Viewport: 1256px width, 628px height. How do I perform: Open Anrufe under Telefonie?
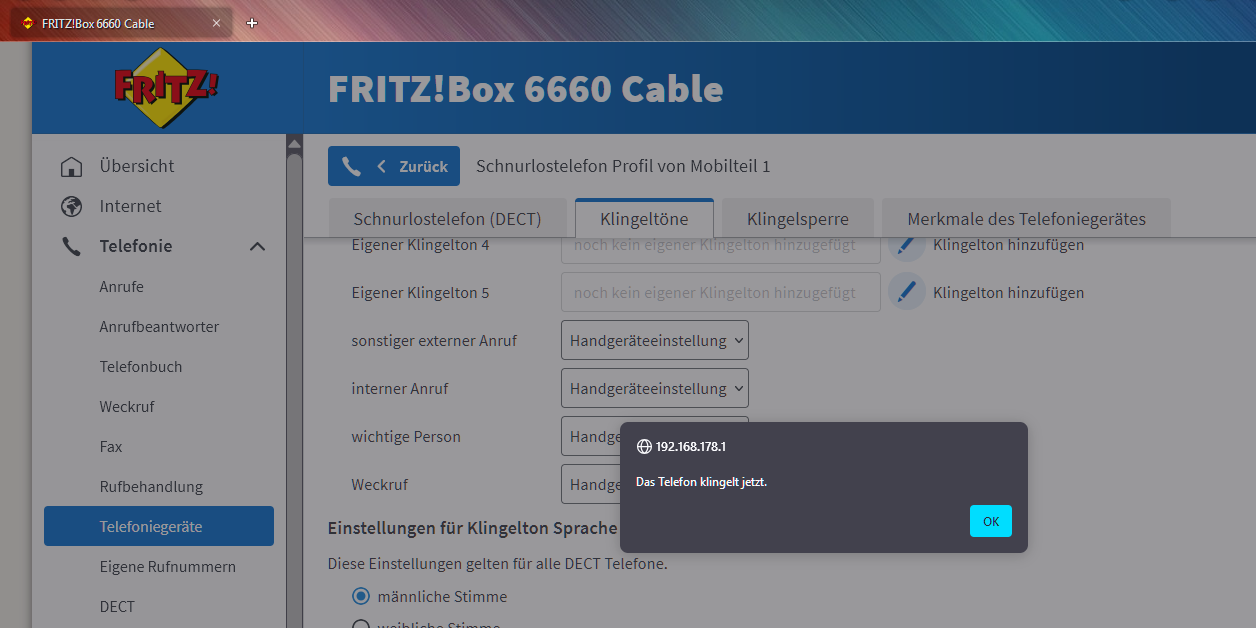tap(121, 286)
